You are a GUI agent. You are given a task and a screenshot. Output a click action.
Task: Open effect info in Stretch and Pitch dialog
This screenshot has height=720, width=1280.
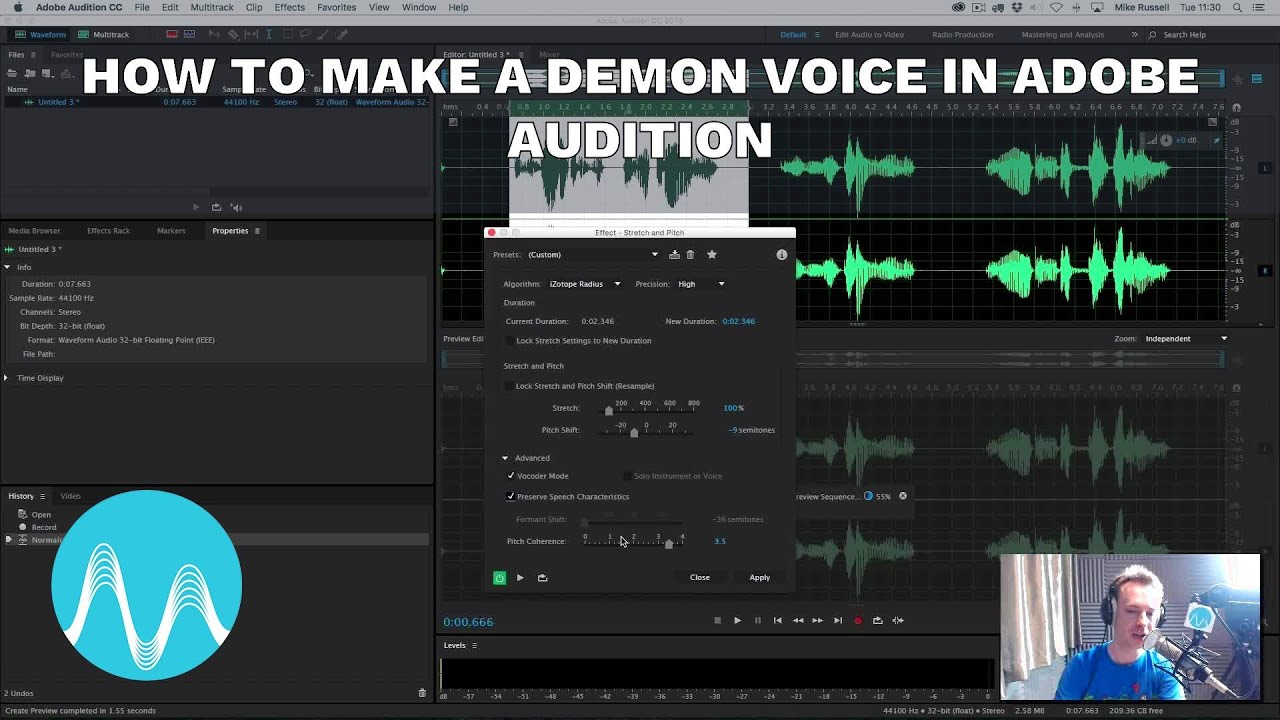782,254
